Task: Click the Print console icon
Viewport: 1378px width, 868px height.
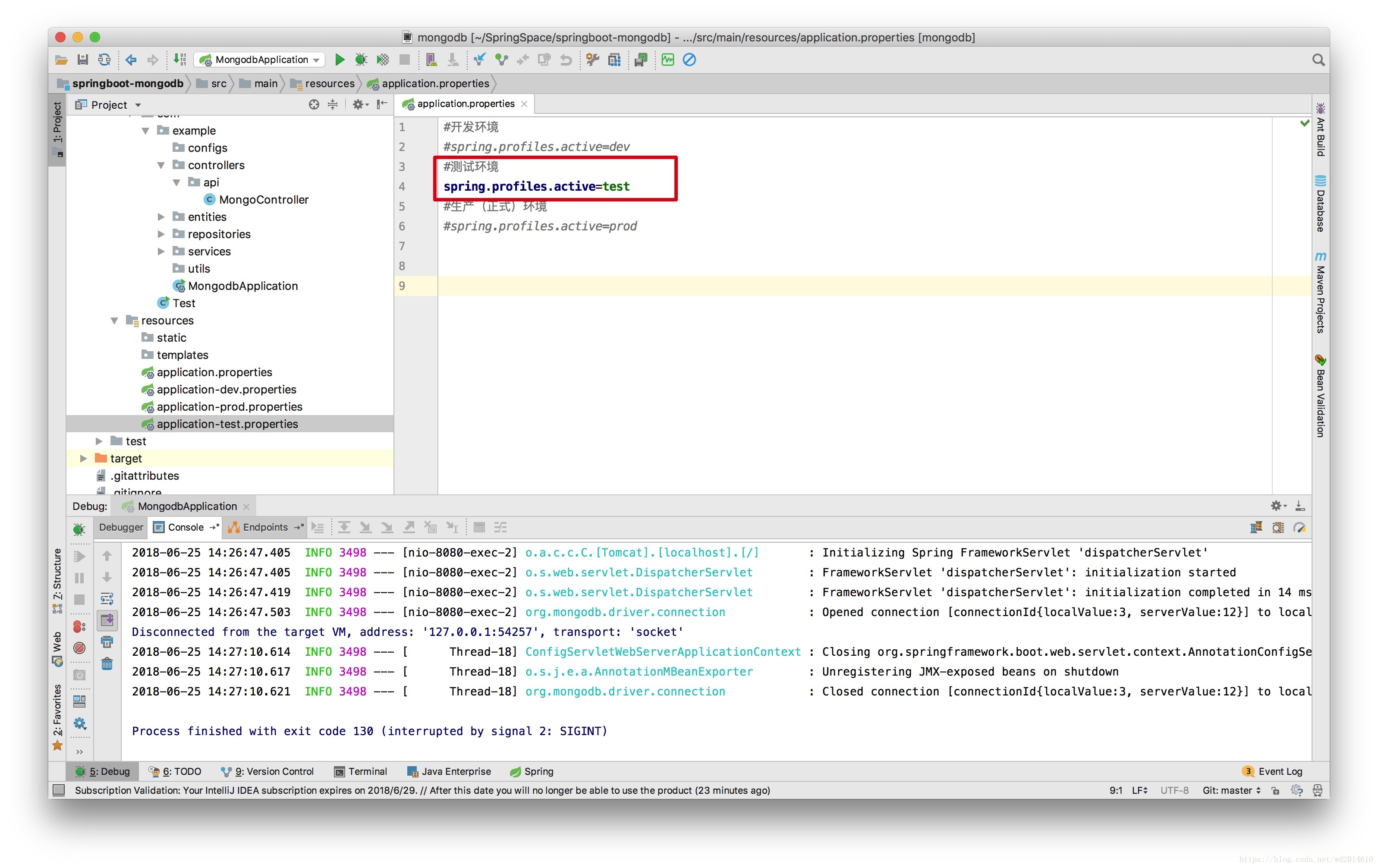Action: click(x=107, y=642)
